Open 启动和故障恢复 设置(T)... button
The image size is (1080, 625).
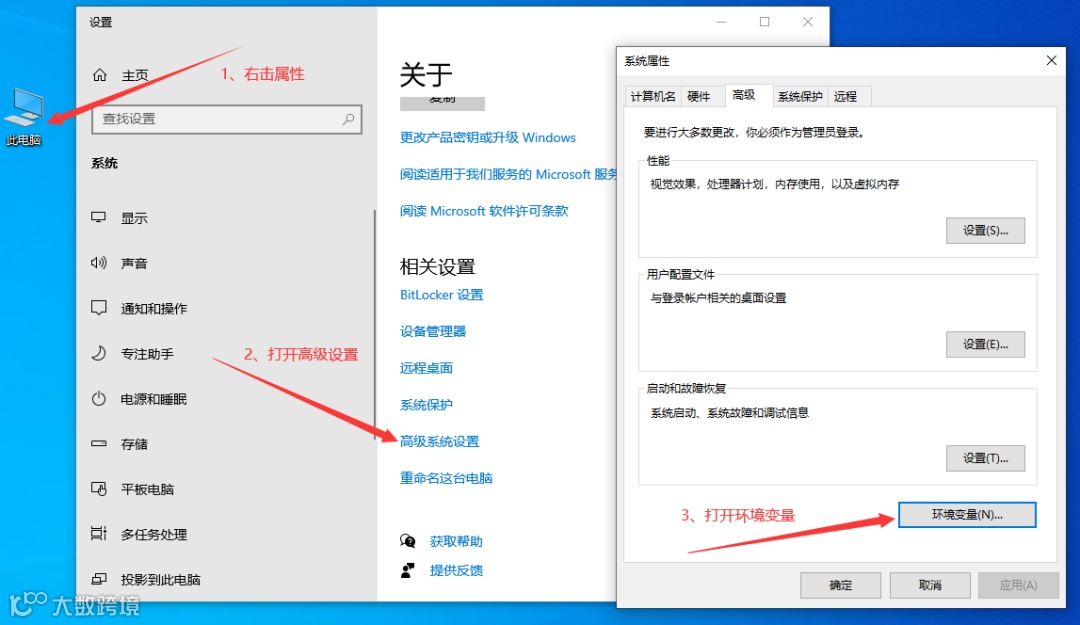985,458
